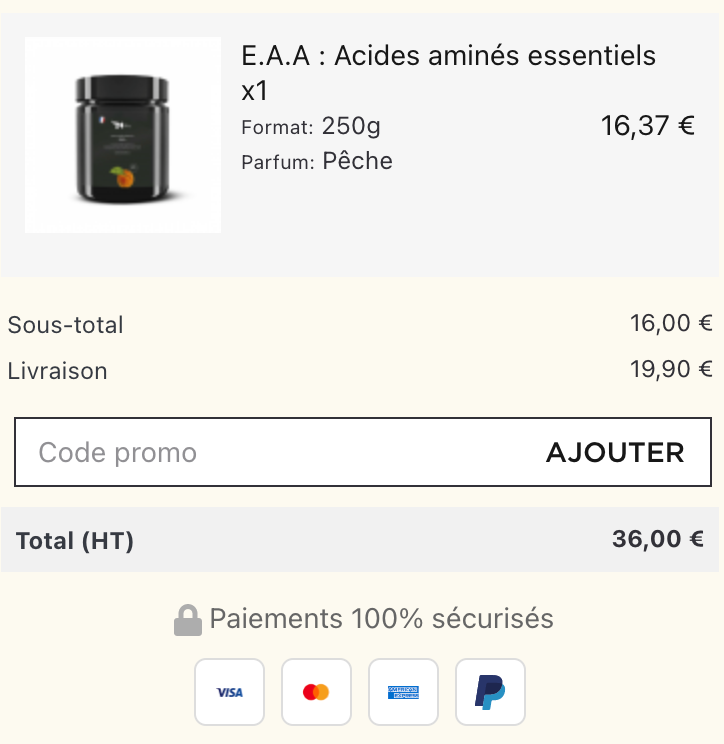
Task: Click the padlock secure payment icon
Action: pos(188,620)
